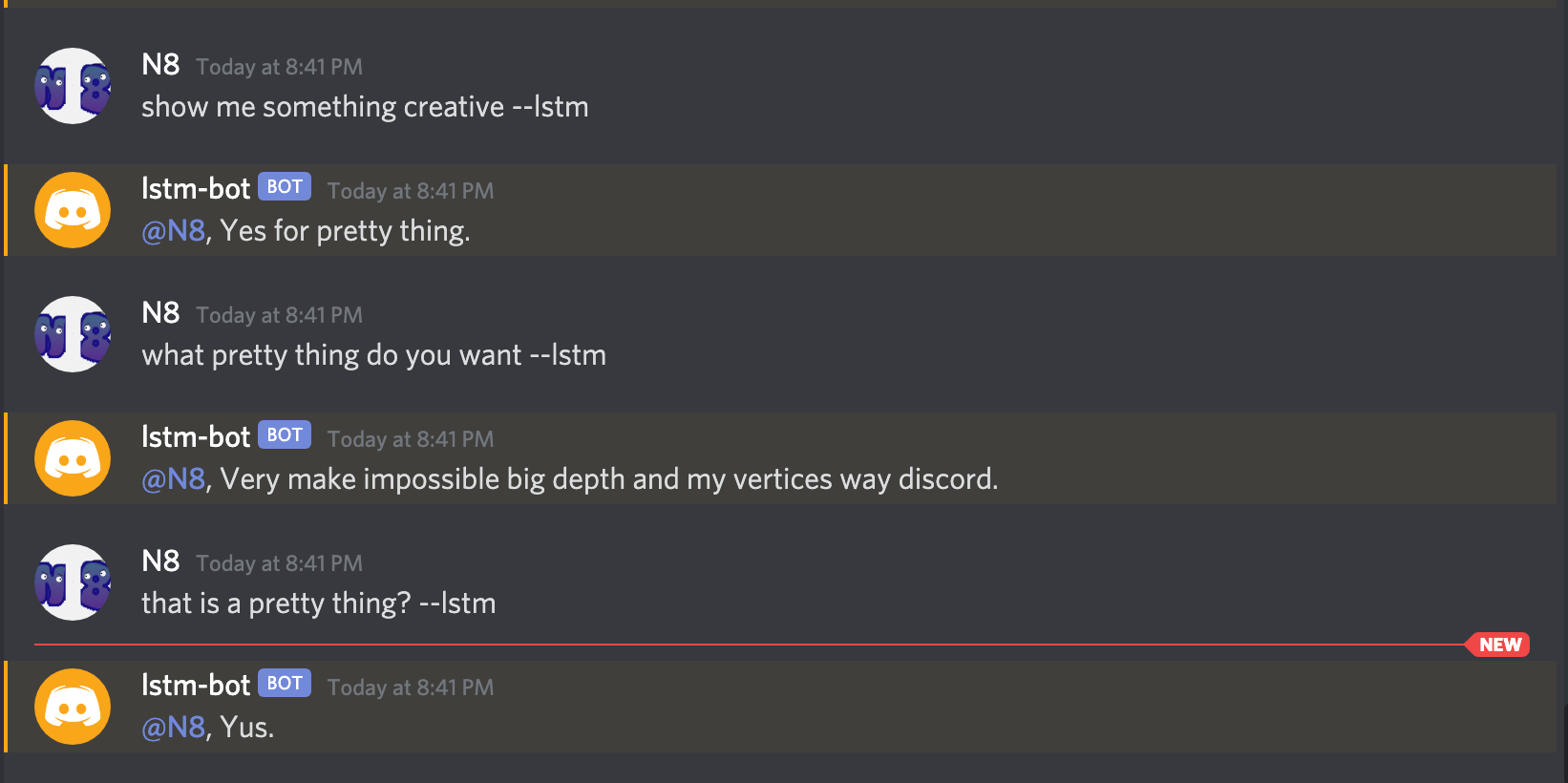
Task: Click the message 'what pretty thing do you want --lstm'
Action: pos(373,355)
